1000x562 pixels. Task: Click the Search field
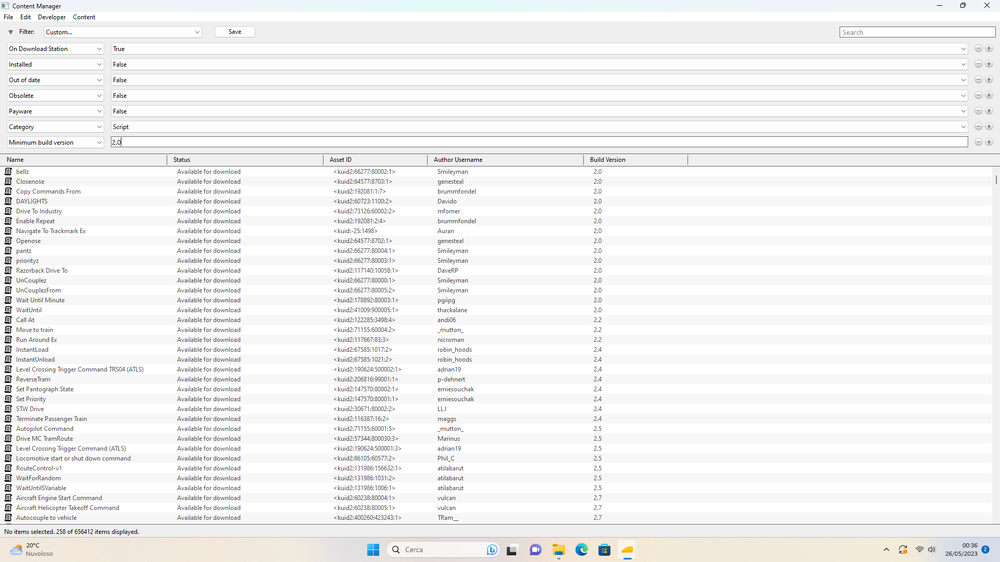point(917,32)
